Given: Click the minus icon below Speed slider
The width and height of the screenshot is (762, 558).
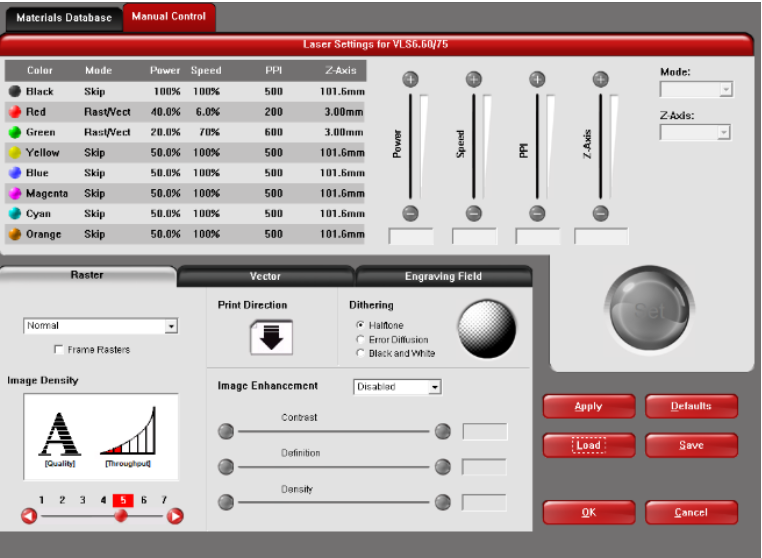Looking at the screenshot, I should pyautogui.click(x=473, y=213).
